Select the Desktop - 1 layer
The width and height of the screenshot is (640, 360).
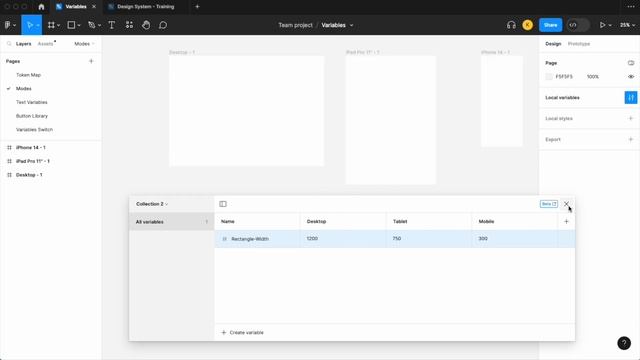pyautogui.click(x=29, y=175)
